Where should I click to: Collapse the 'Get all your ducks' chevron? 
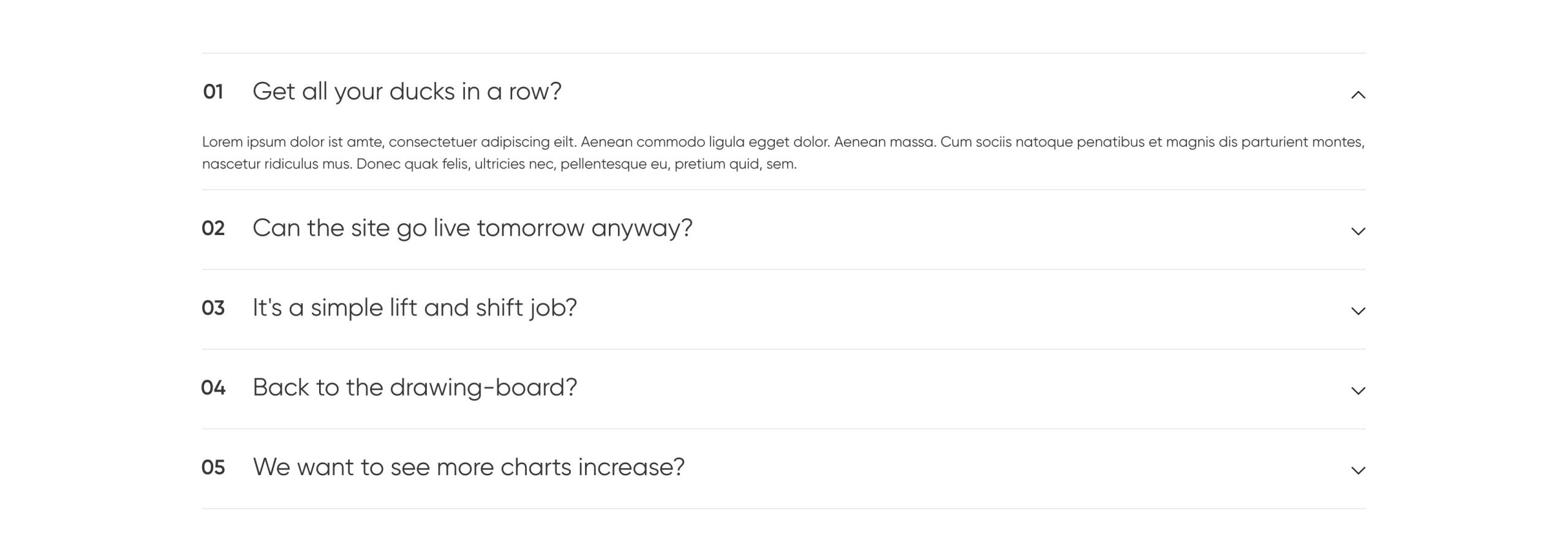coord(1358,95)
